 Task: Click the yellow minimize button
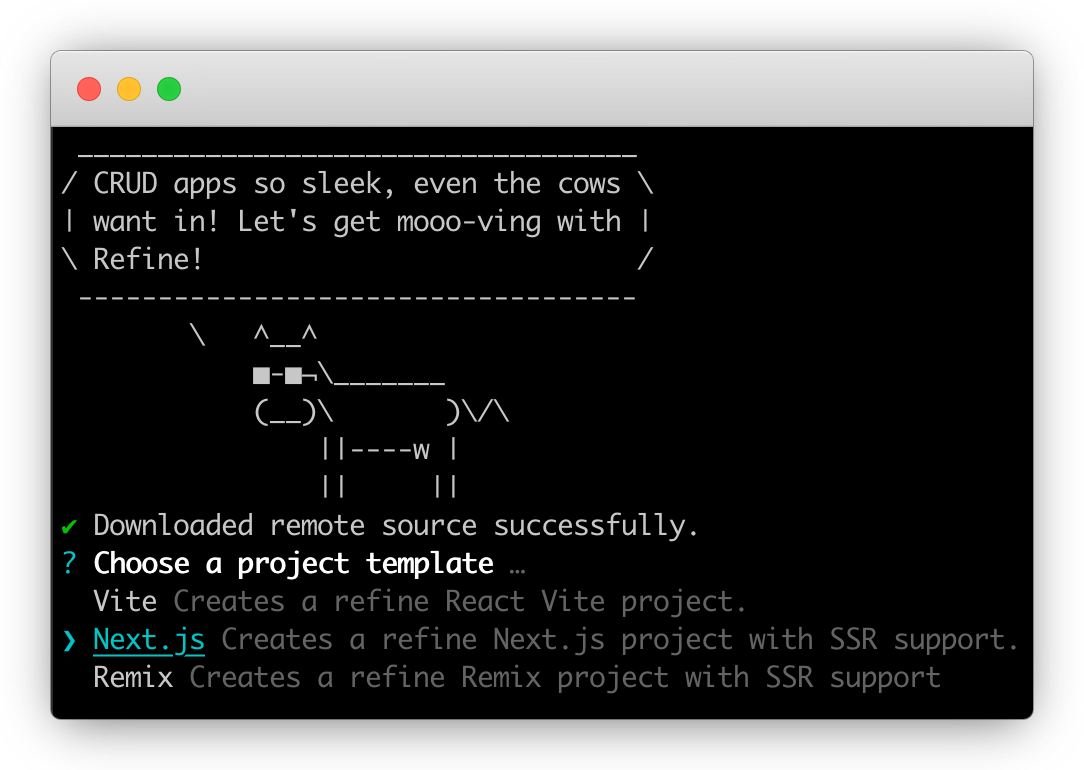click(129, 89)
